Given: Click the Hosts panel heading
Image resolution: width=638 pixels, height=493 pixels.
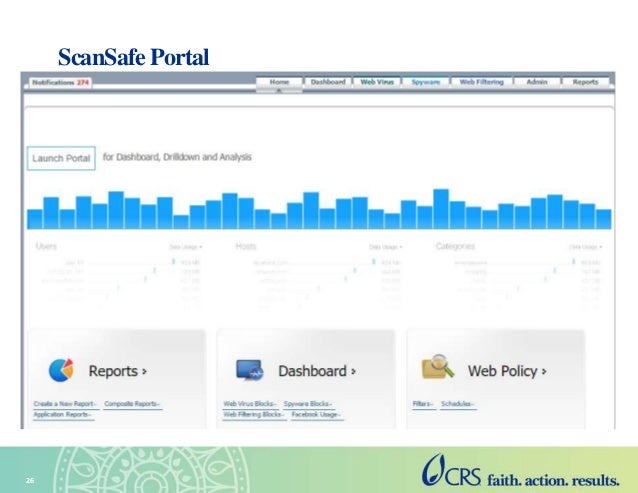Looking at the screenshot, I should click(246, 246).
